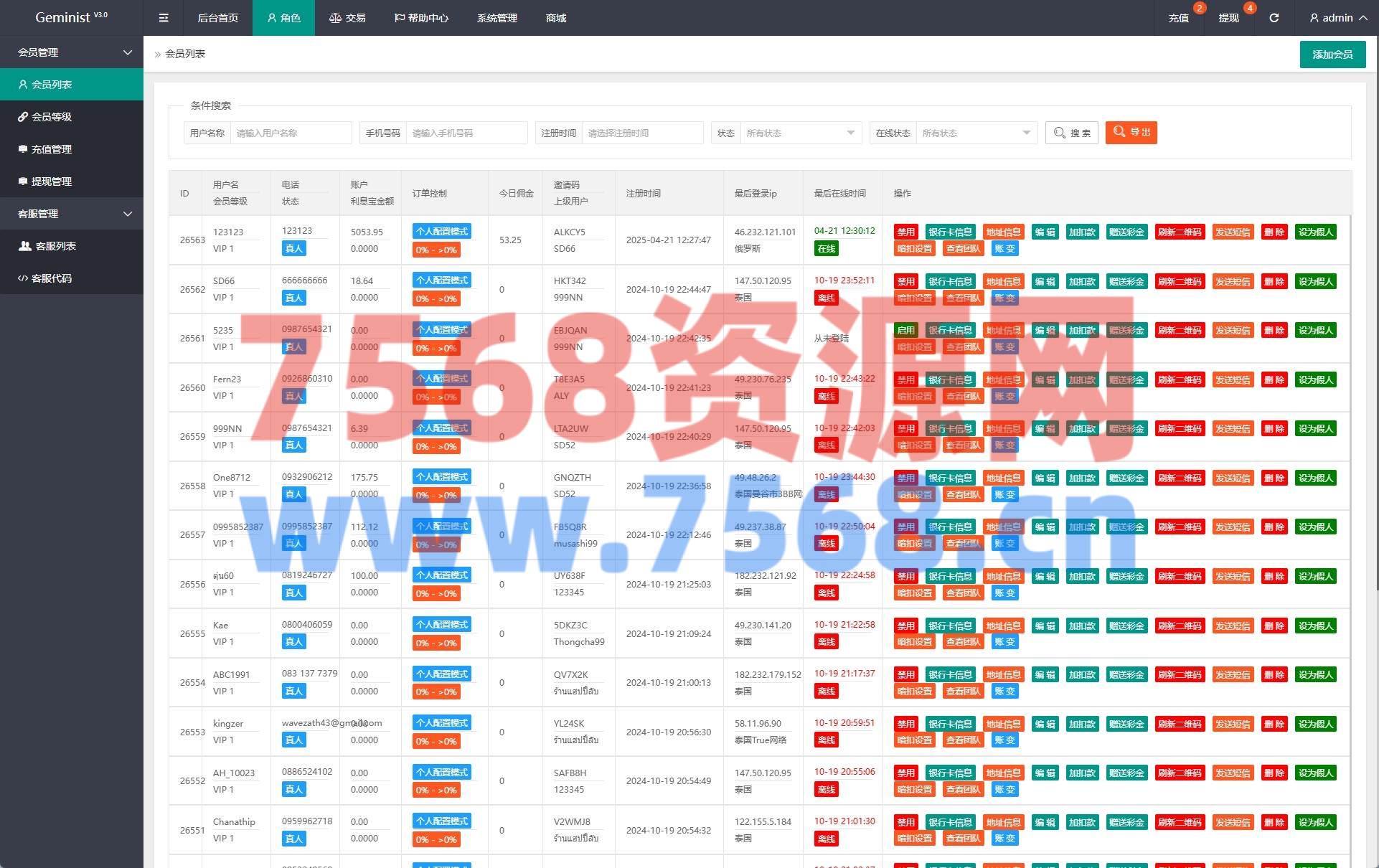Open 会员等级 in the sidebar
The height and width of the screenshot is (868, 1379).
tap(52, 117)
